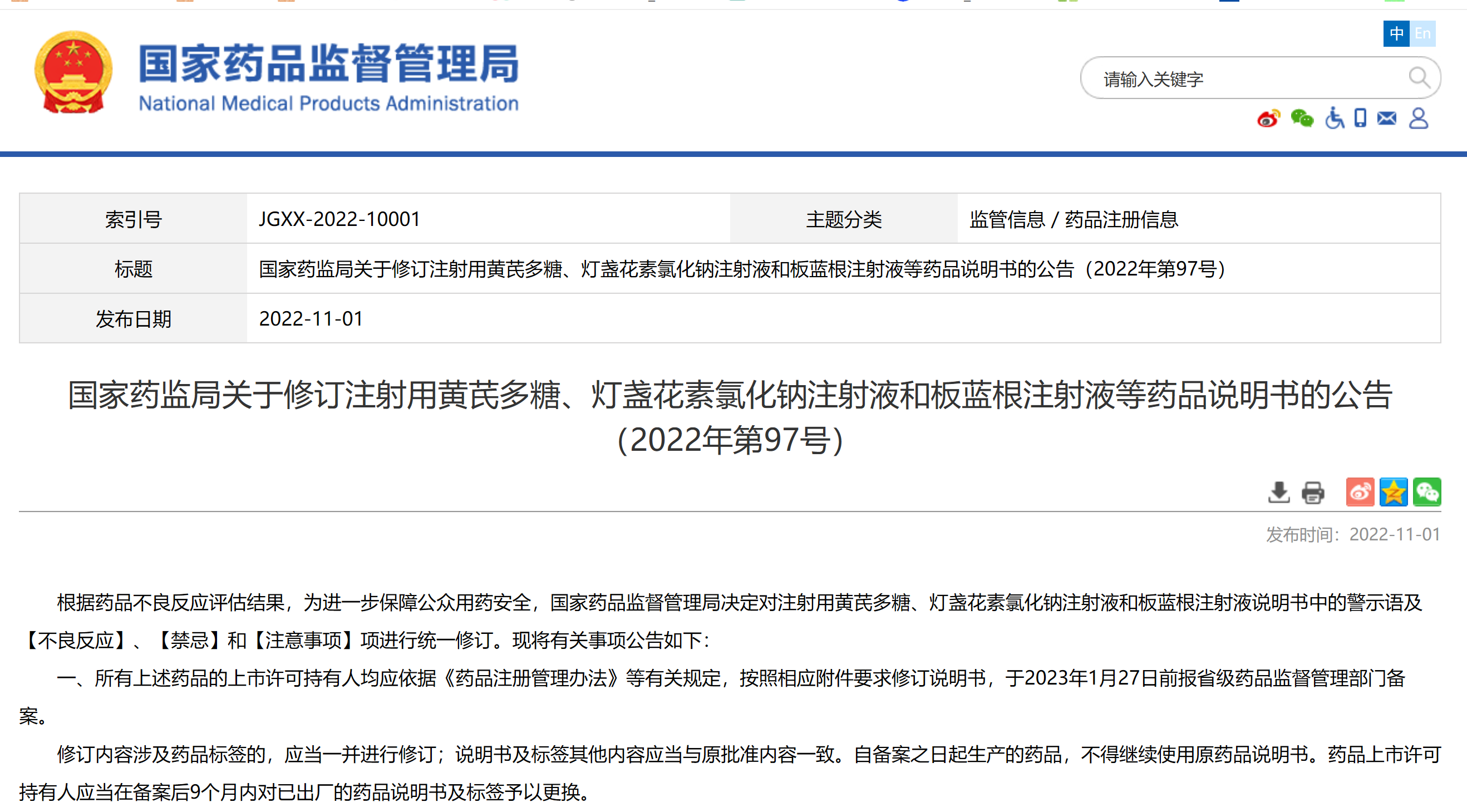Download the announcement via download icon

point(1279,493)
